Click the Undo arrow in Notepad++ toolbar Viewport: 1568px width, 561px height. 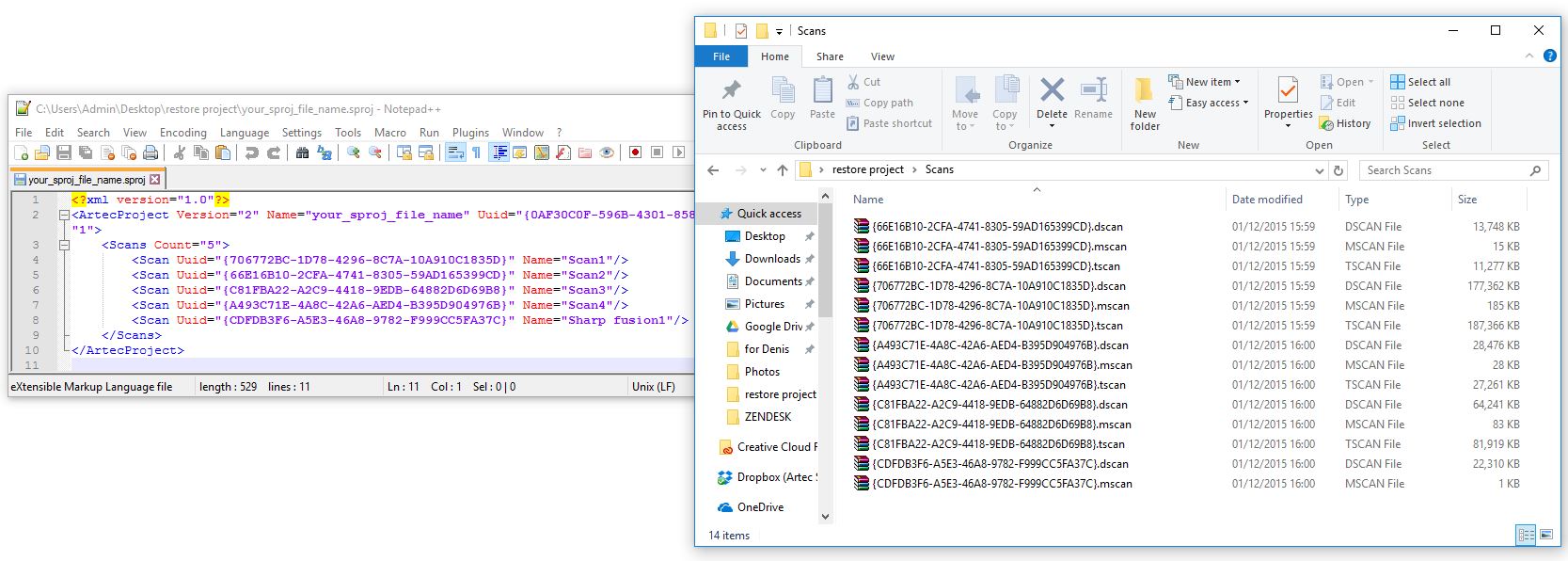[252, 152]
